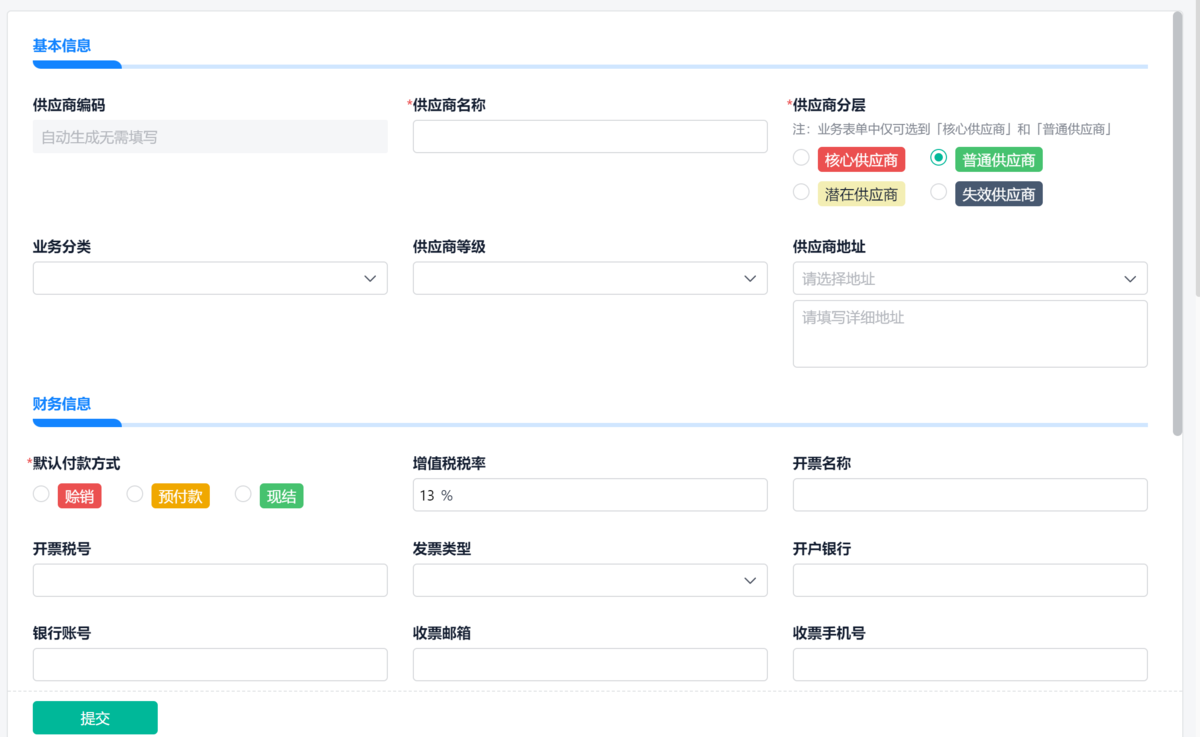Open 供应商地址 address selector

pyautogui.click(x=970, y=279)
